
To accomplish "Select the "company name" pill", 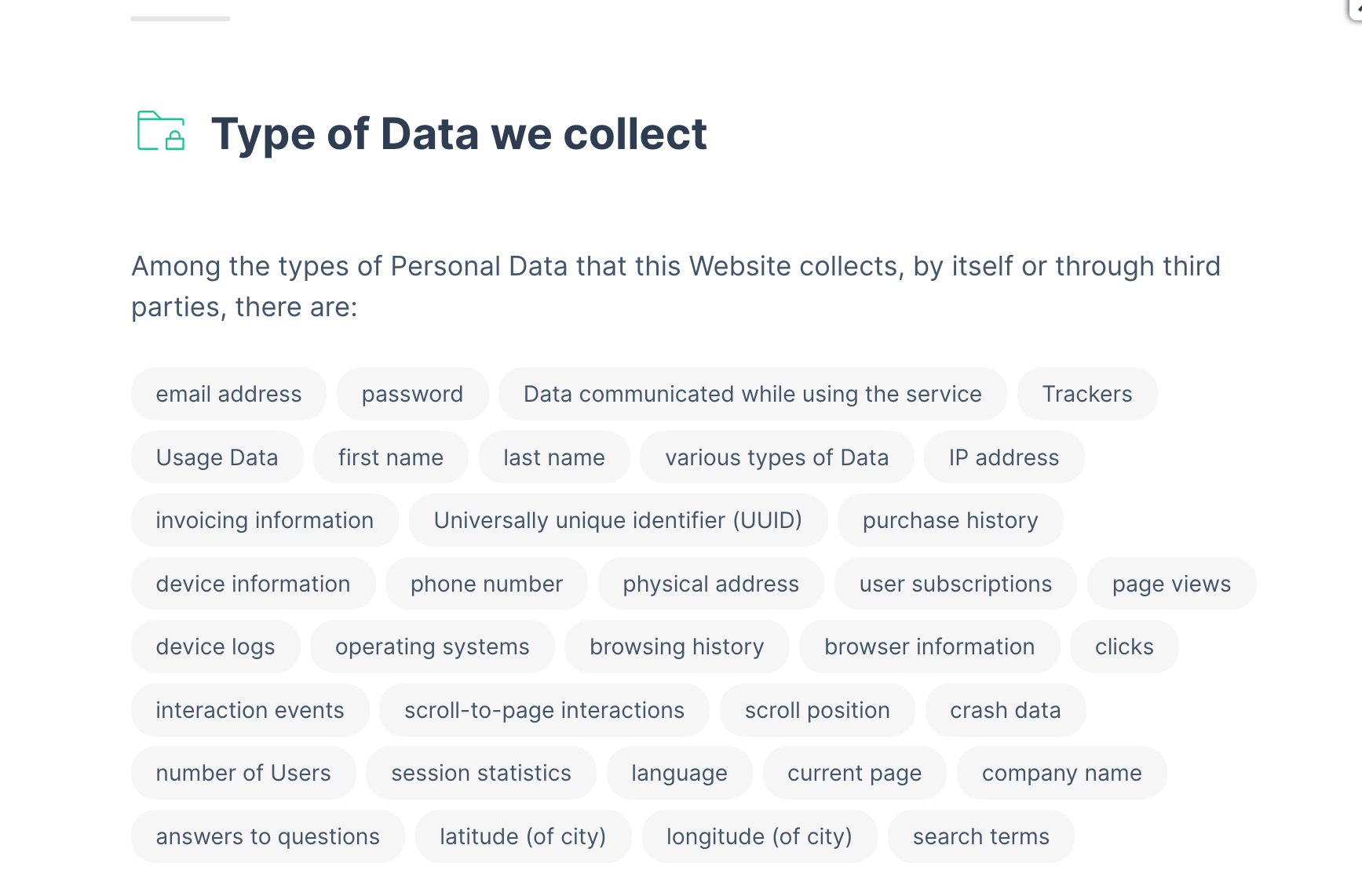I will (x=1061, y=773).
